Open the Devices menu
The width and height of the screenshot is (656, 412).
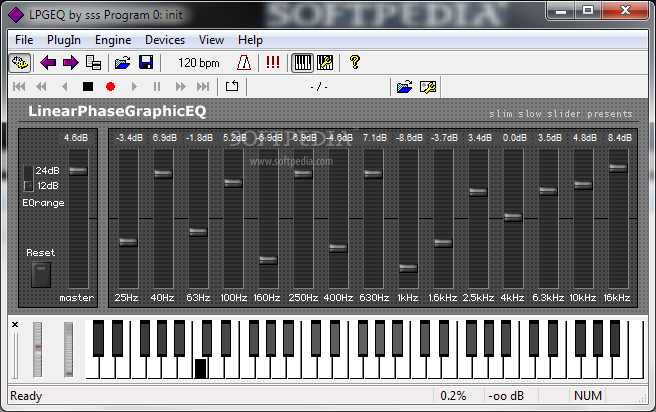(x=165, y=40)
